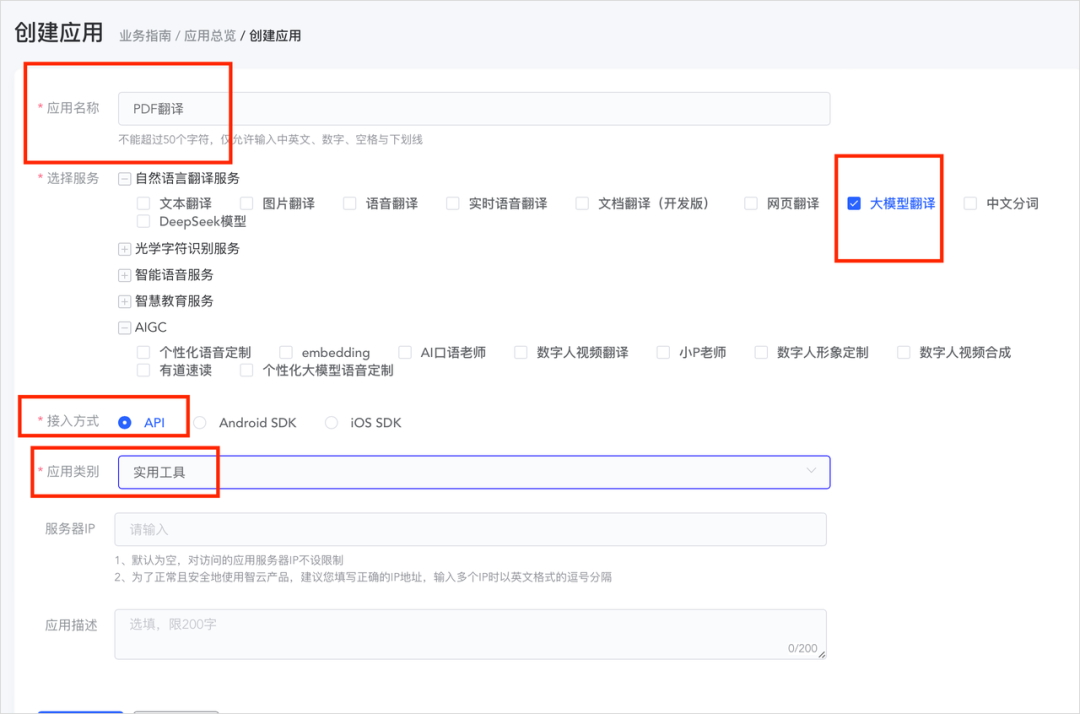Open the 应用类别 dropdown arrow
Screen dimensions: 1080x714
(811, 471)
